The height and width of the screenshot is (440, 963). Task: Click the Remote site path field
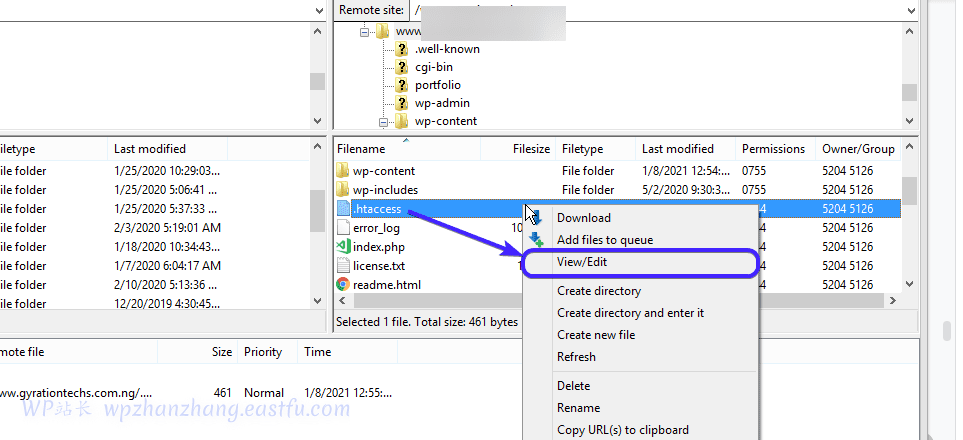click(650, 10)
